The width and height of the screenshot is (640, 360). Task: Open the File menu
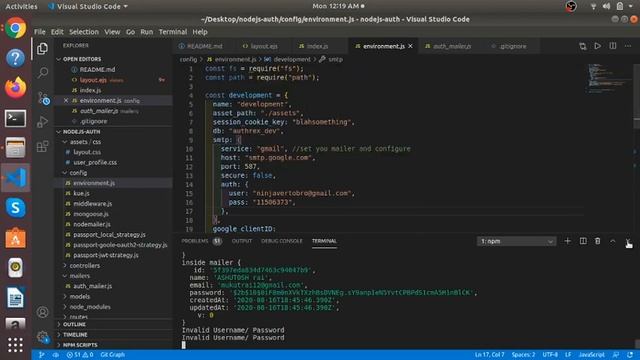[x=40, y=32]
